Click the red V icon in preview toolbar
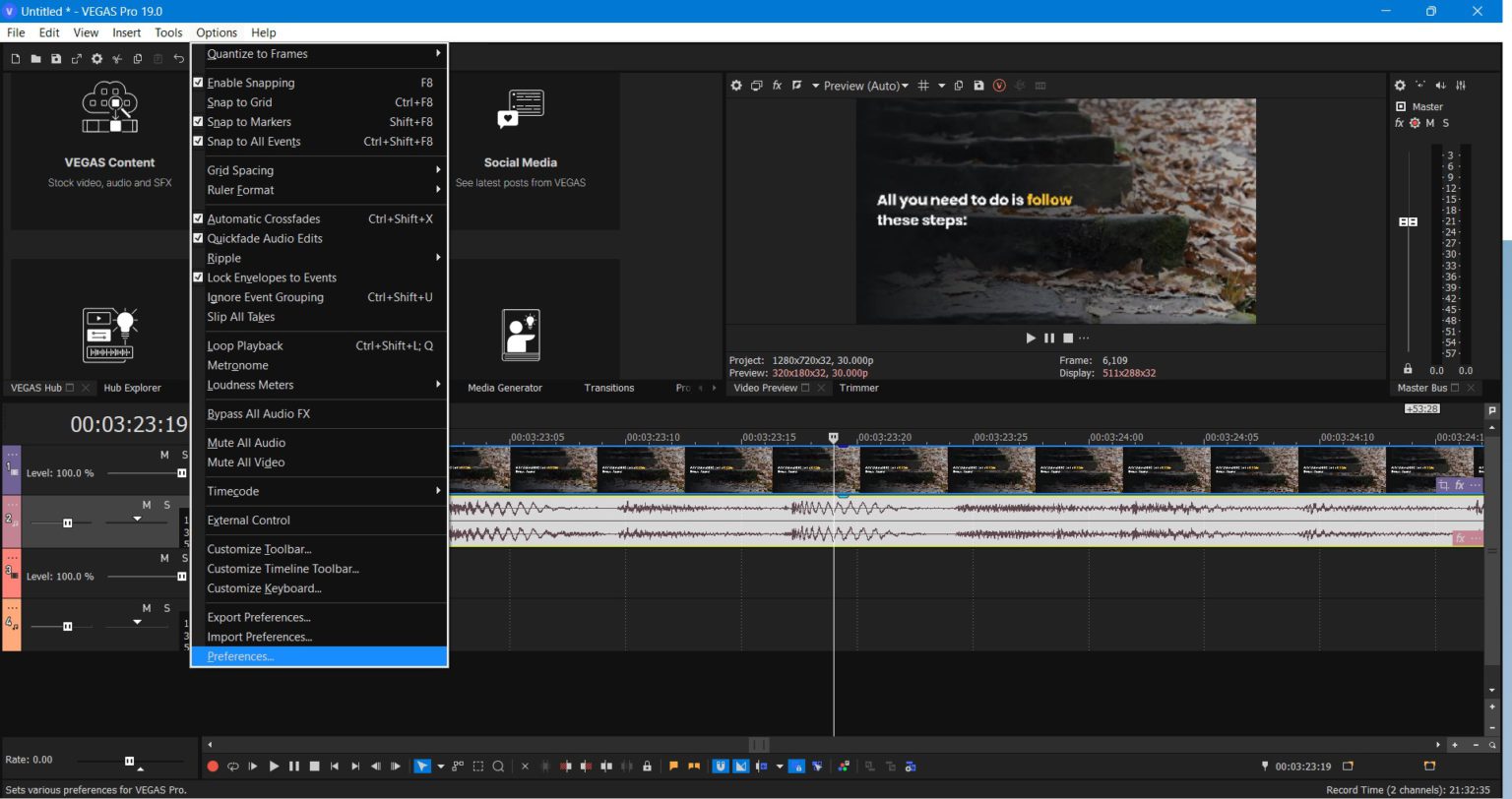 [999, 86]
